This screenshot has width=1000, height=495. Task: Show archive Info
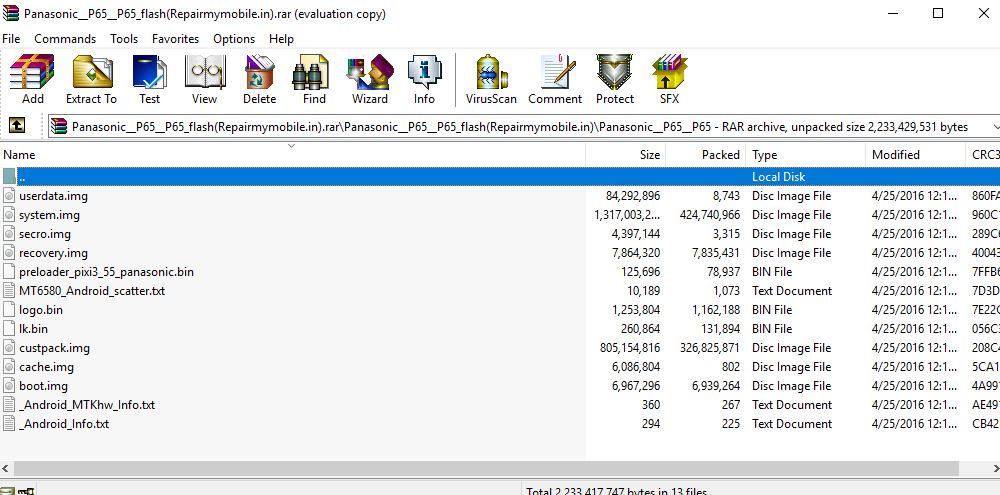pos(424,79)
